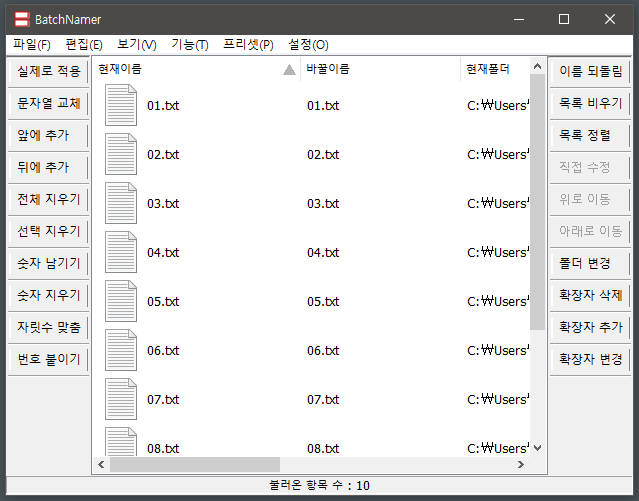Image resolution: width=639 pixels, height=501 pixels.
Task: Click the 불러온 항목 수 status bar text
Action: [320, 485]
